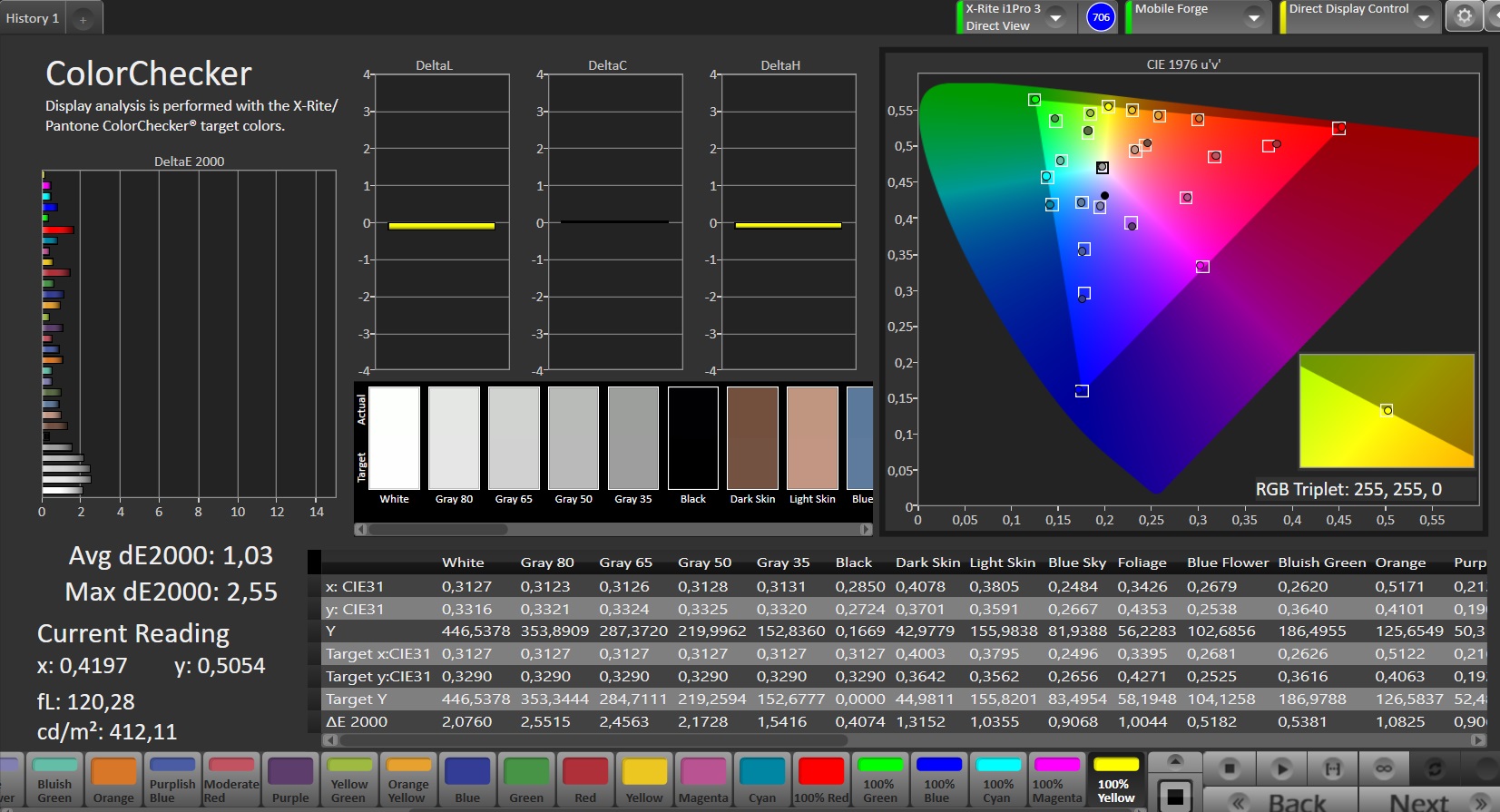Open the settings gear icon

1464,16
